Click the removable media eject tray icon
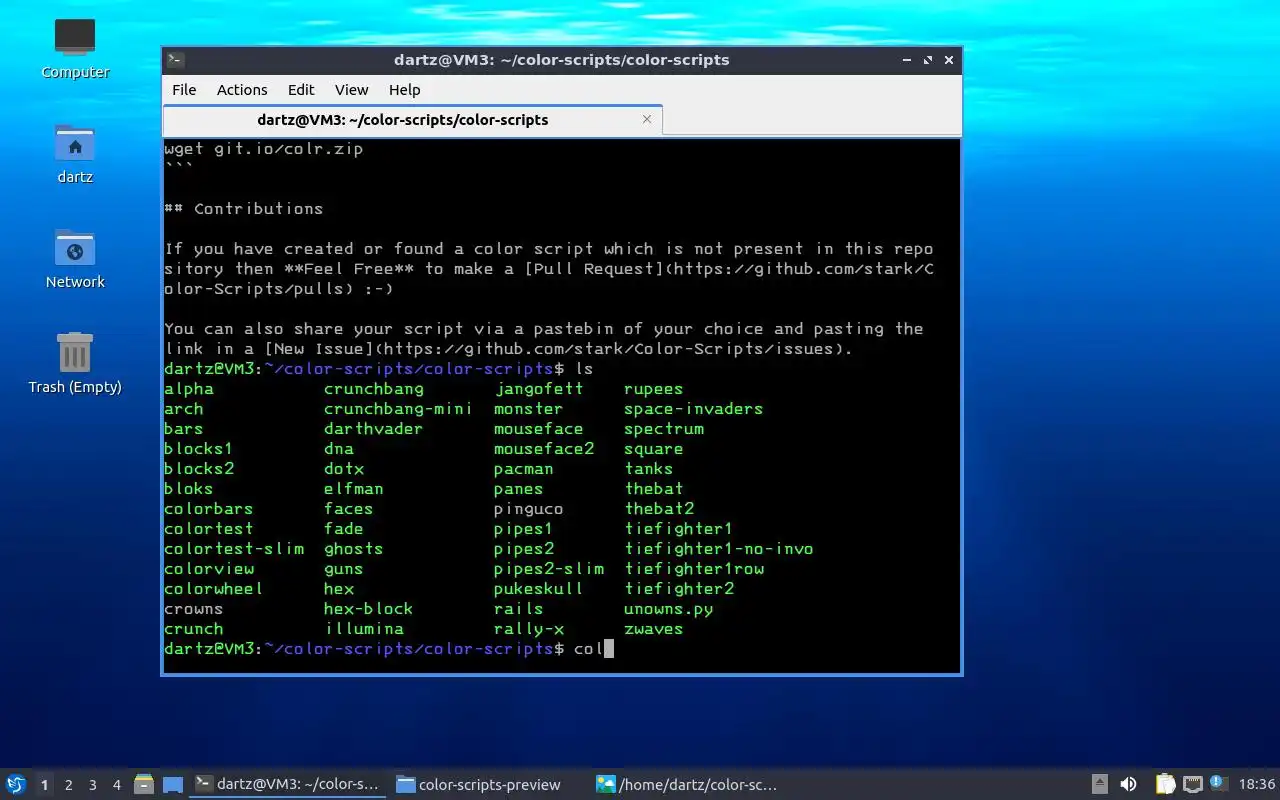The height and width of the screenshot is (800, 1280). click(x=1100, y=784)
